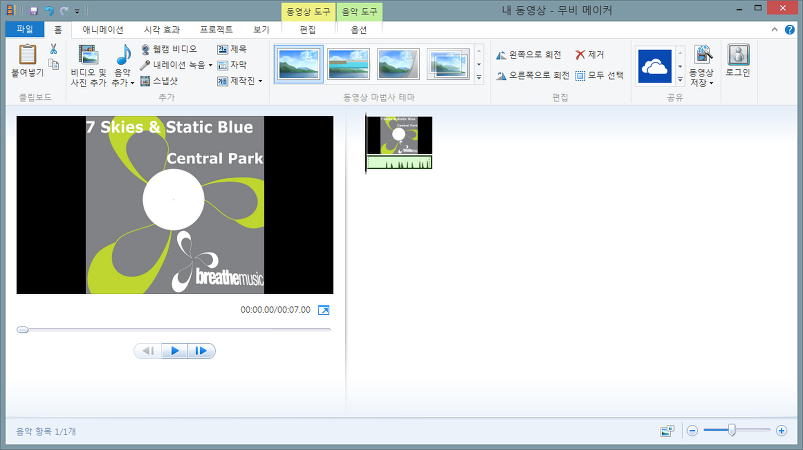Select the first AutoMovie theme thumbnail
The image size is (803, 450).
pyautogui.click(x=299, y=64)
